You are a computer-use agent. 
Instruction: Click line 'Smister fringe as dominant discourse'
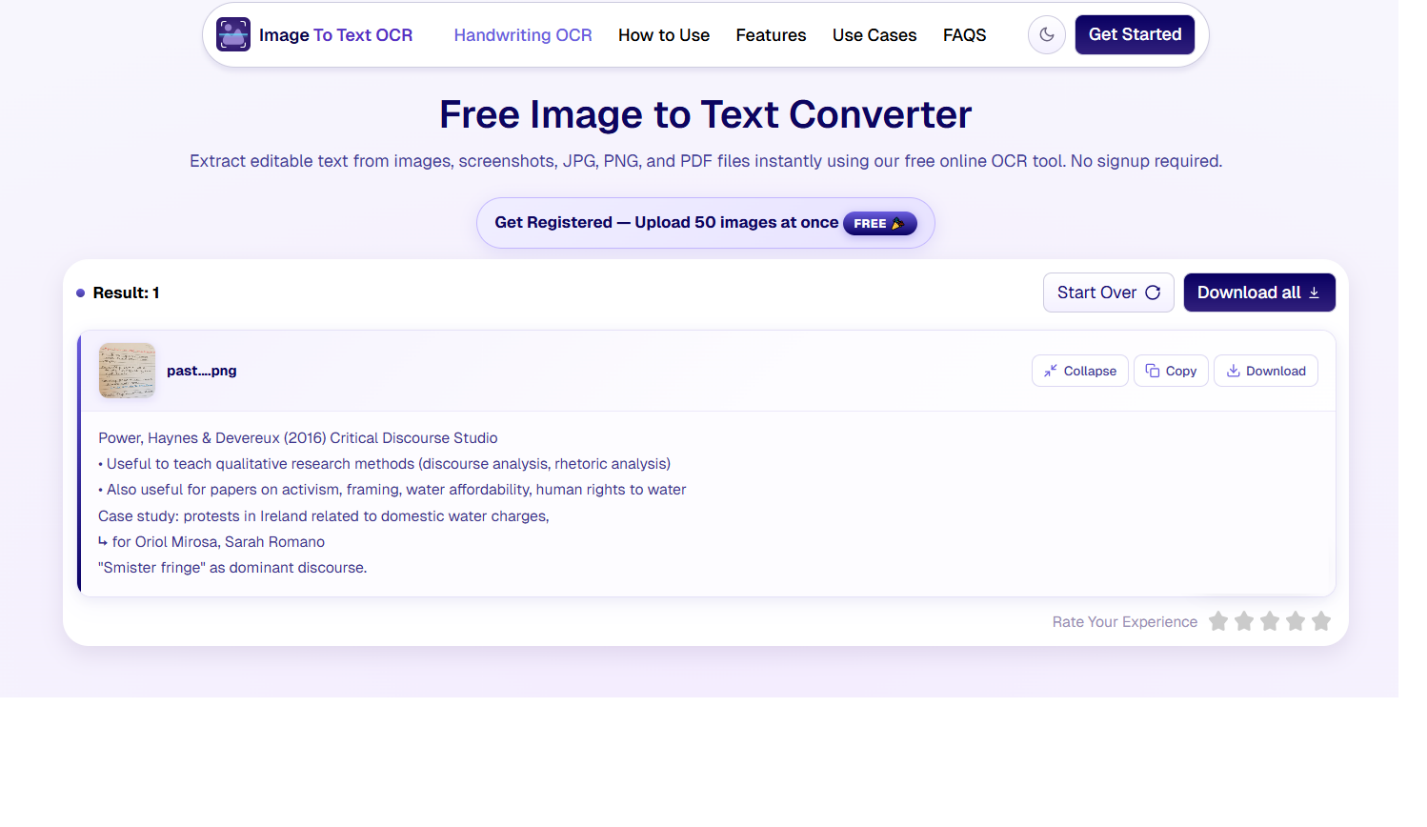(x=232, y=568)
